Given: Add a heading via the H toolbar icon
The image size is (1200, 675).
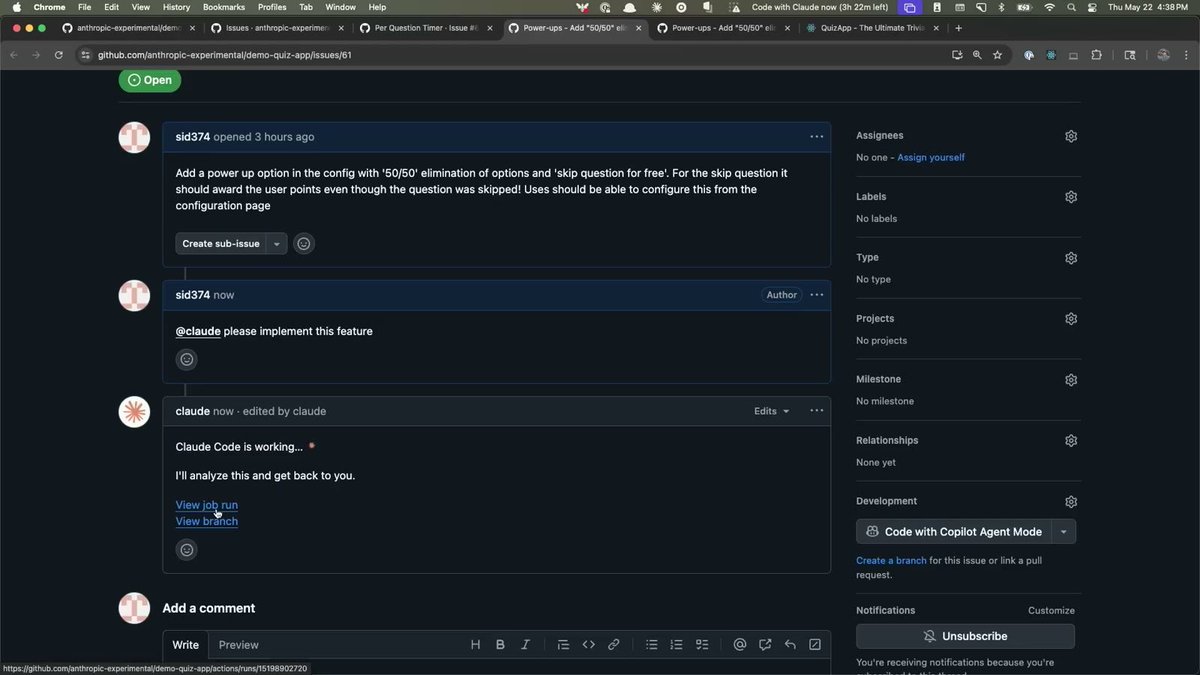Looking at the screenshot, I should point(475,645).
